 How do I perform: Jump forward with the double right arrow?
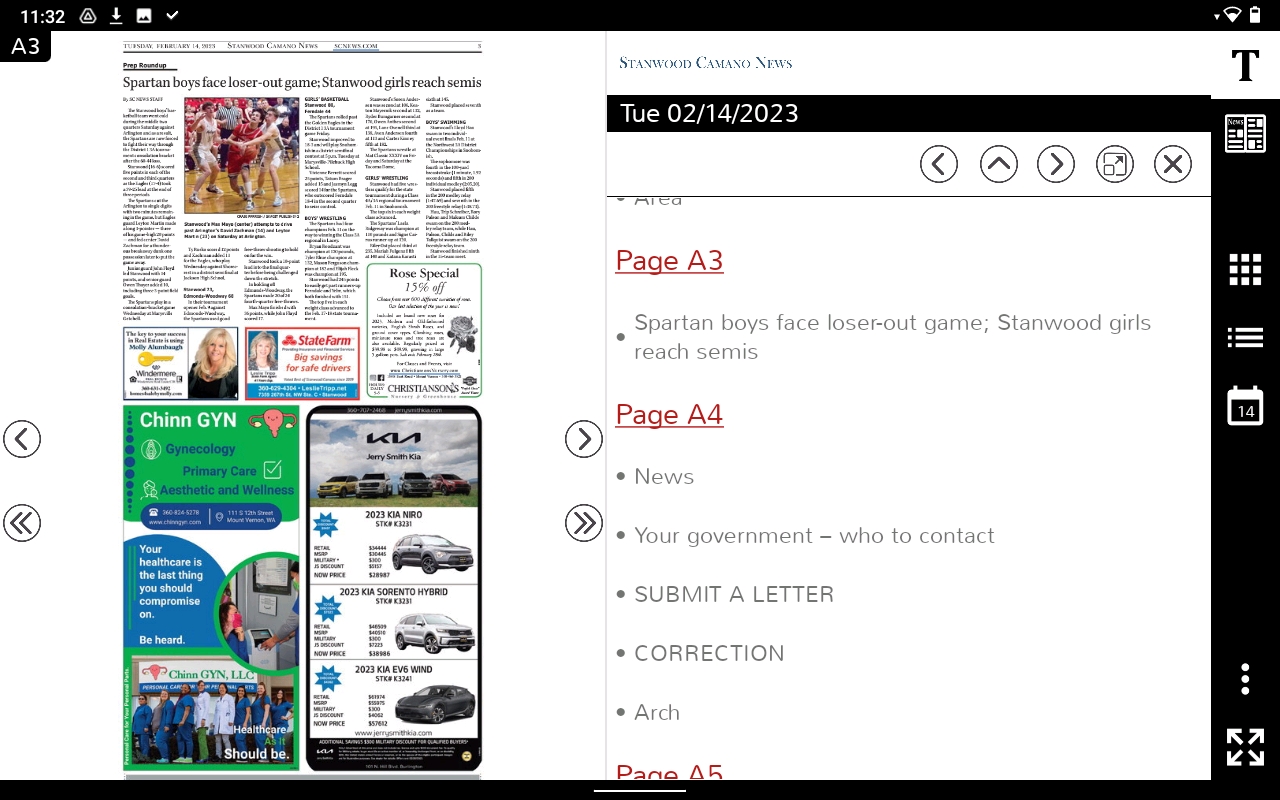(584, 523)
